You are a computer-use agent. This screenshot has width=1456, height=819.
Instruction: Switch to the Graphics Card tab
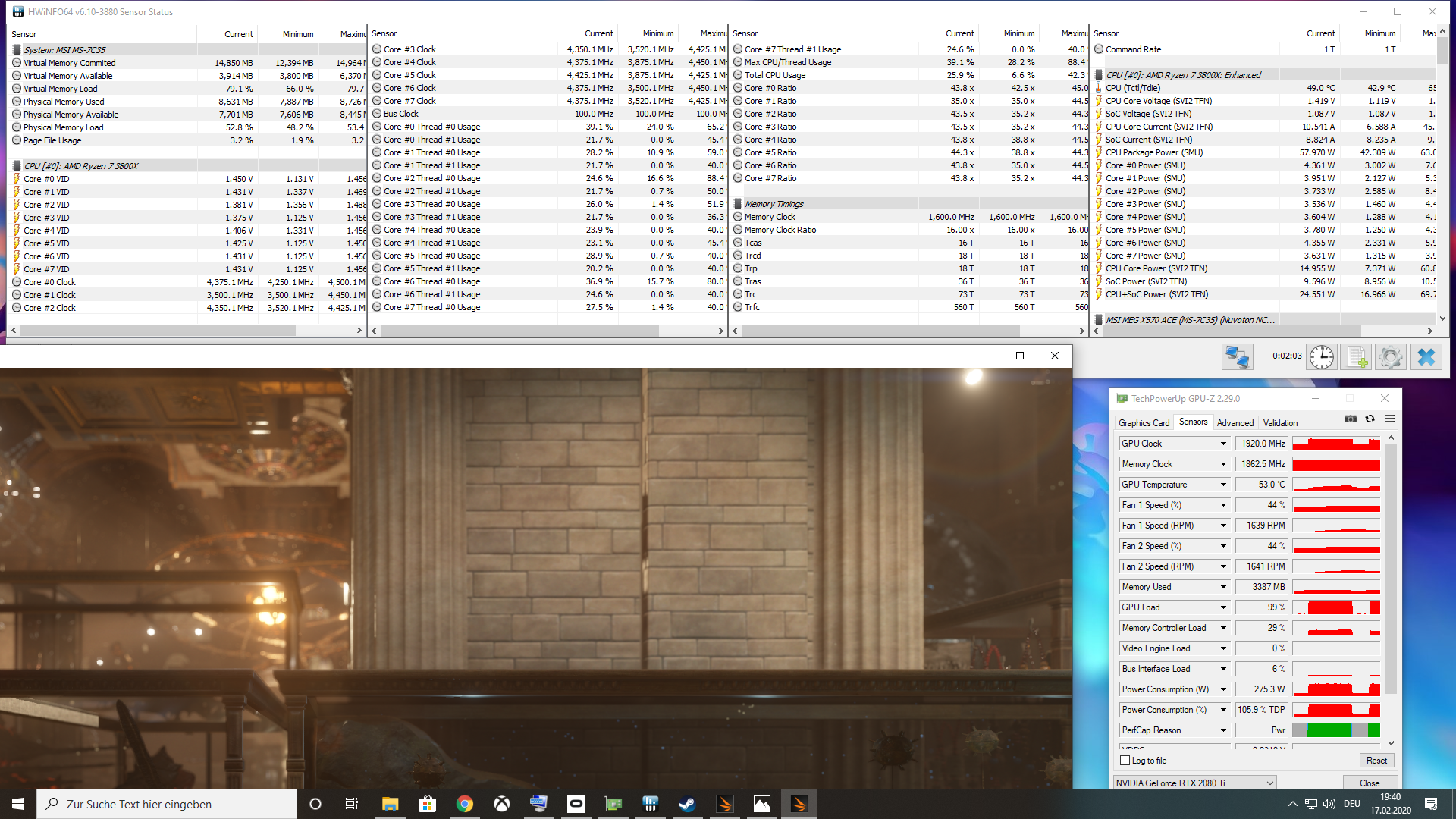click(1144, 423)
